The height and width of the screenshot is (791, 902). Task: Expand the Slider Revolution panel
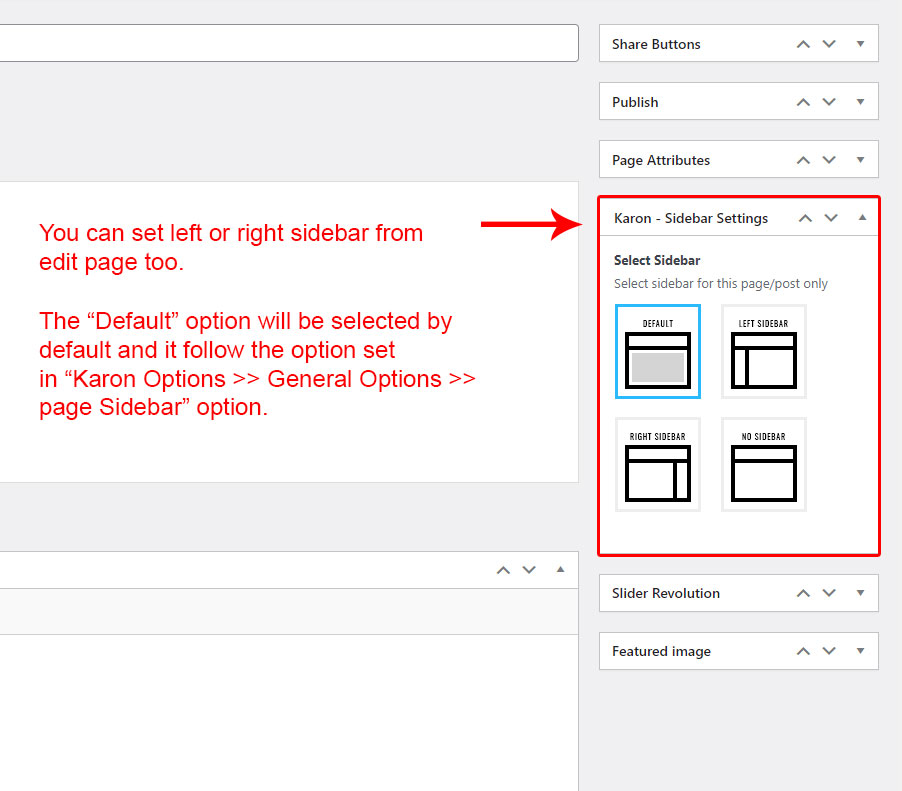coord(860,593)
